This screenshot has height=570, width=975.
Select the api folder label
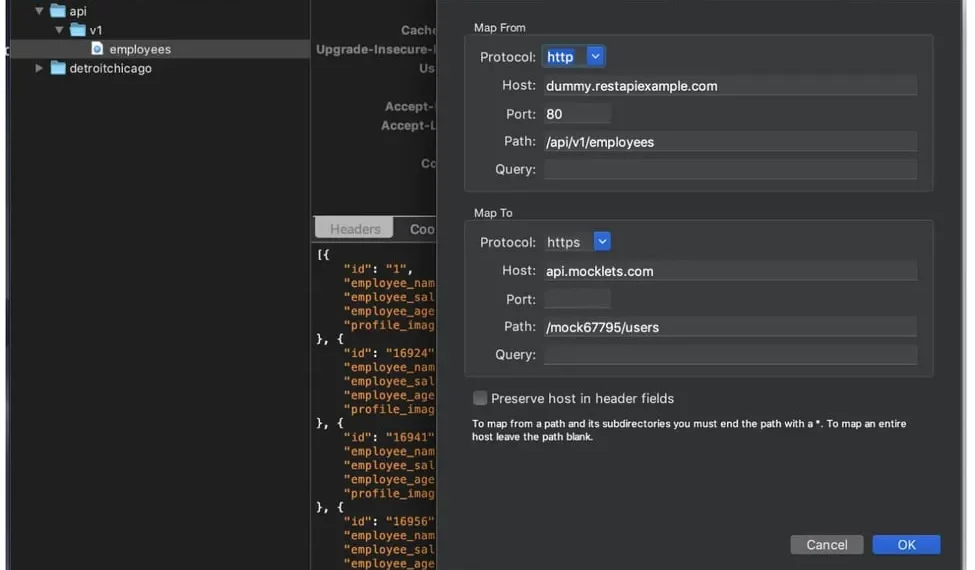[x=78, y=11]
